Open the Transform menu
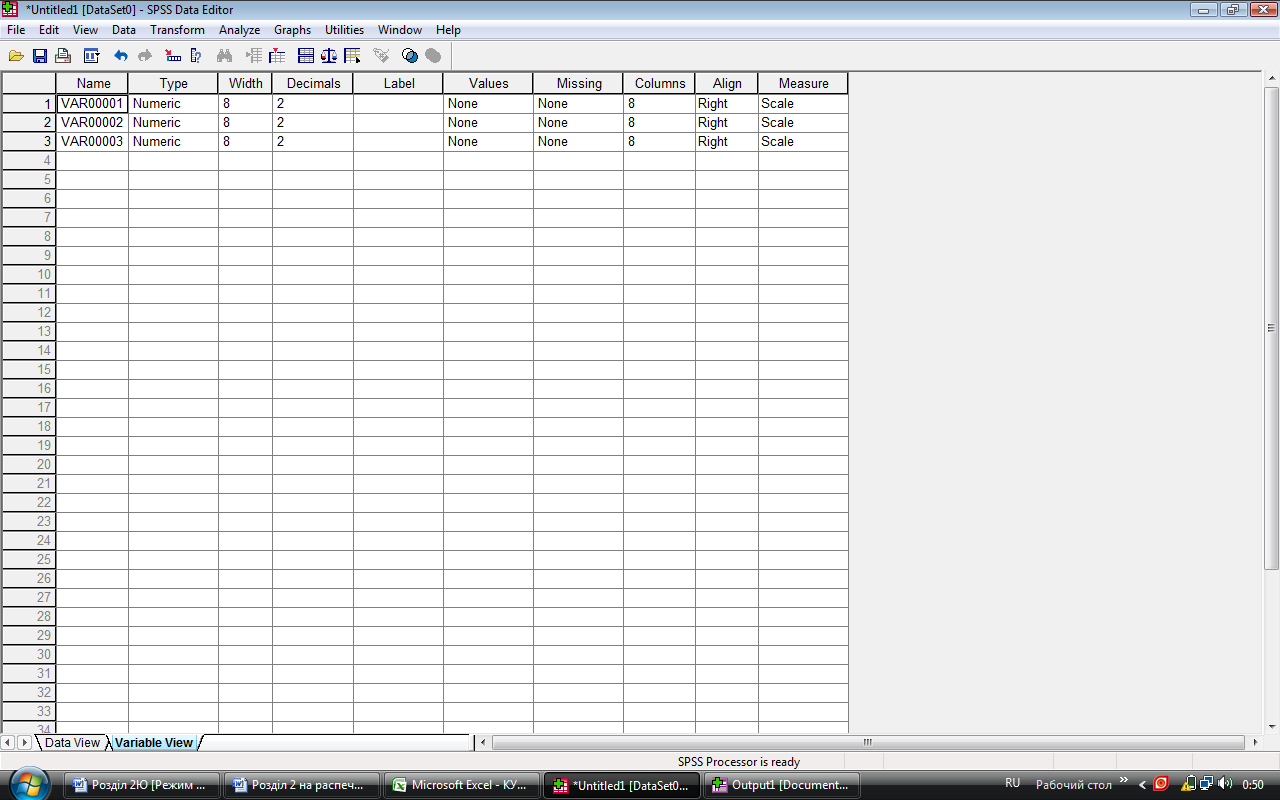Screen dimensions: 1280x800 tap(177, 30)
